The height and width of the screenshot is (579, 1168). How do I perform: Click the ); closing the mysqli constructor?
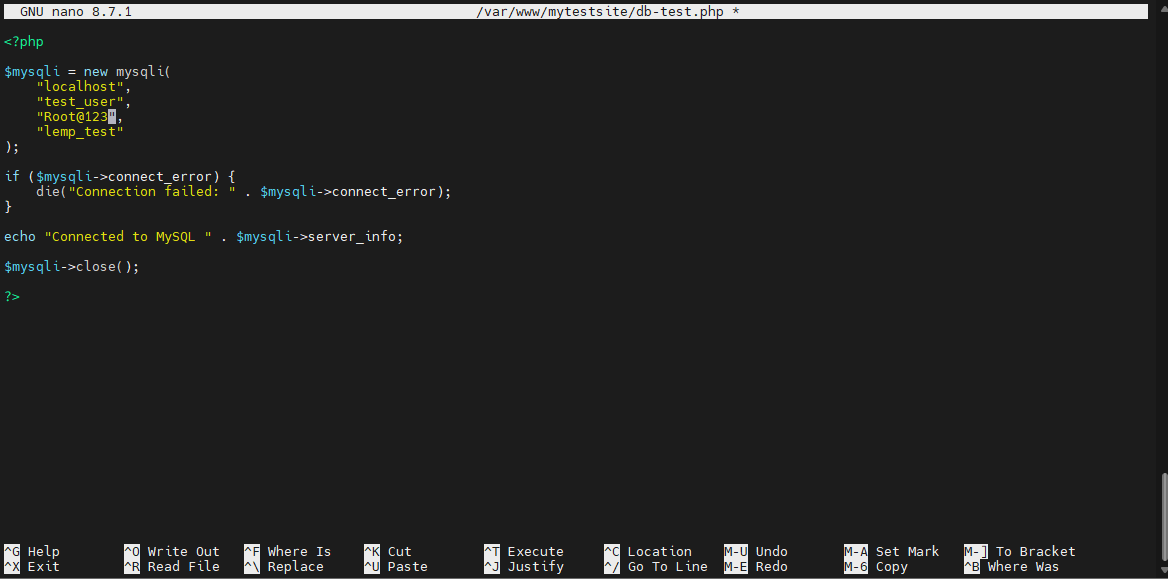tap(12, 147)
